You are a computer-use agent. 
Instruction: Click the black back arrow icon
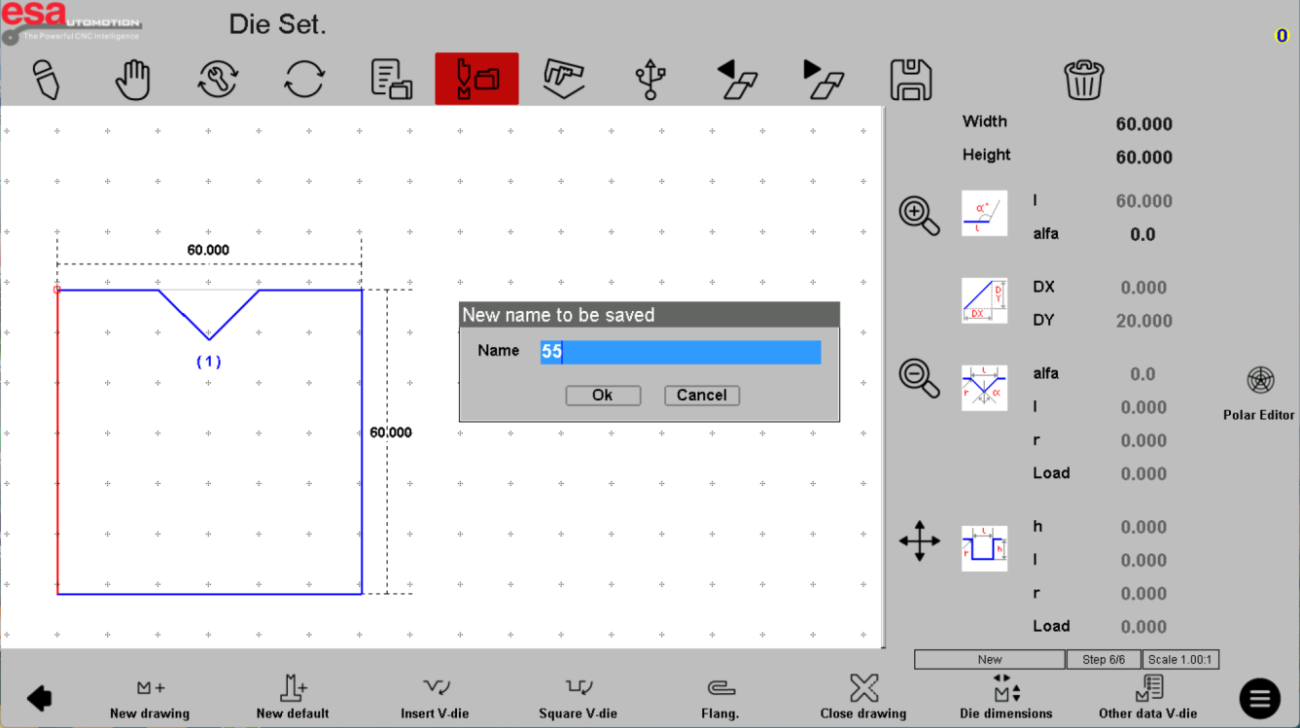40,698
